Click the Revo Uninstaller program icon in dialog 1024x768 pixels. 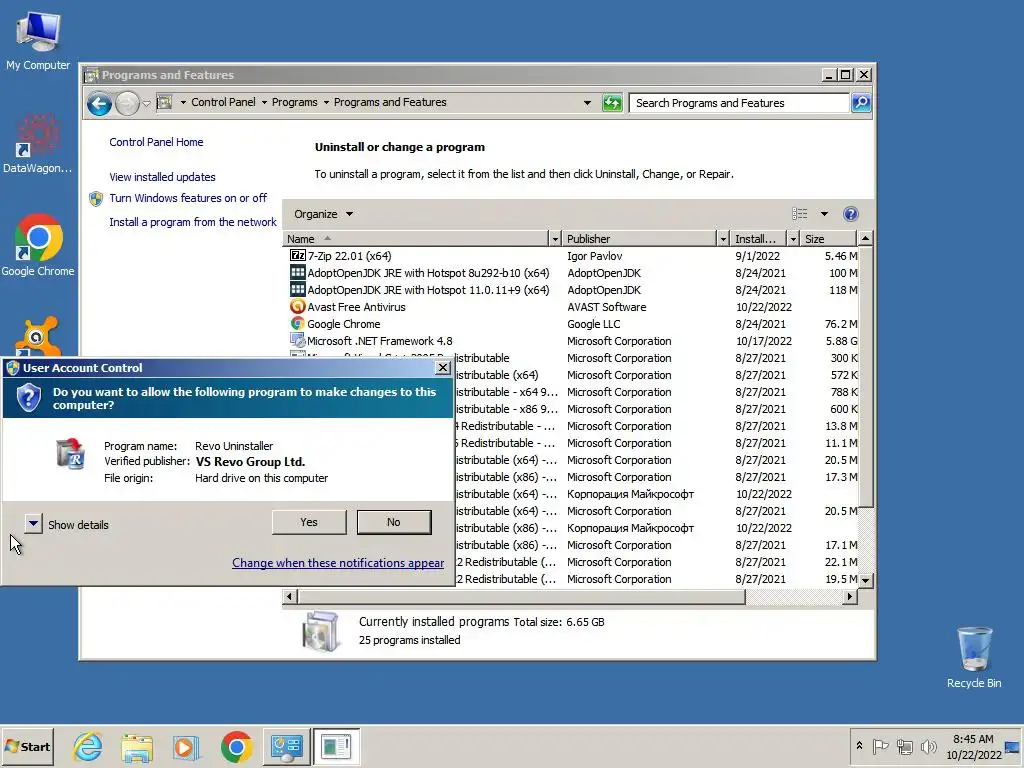coord(71,454)
